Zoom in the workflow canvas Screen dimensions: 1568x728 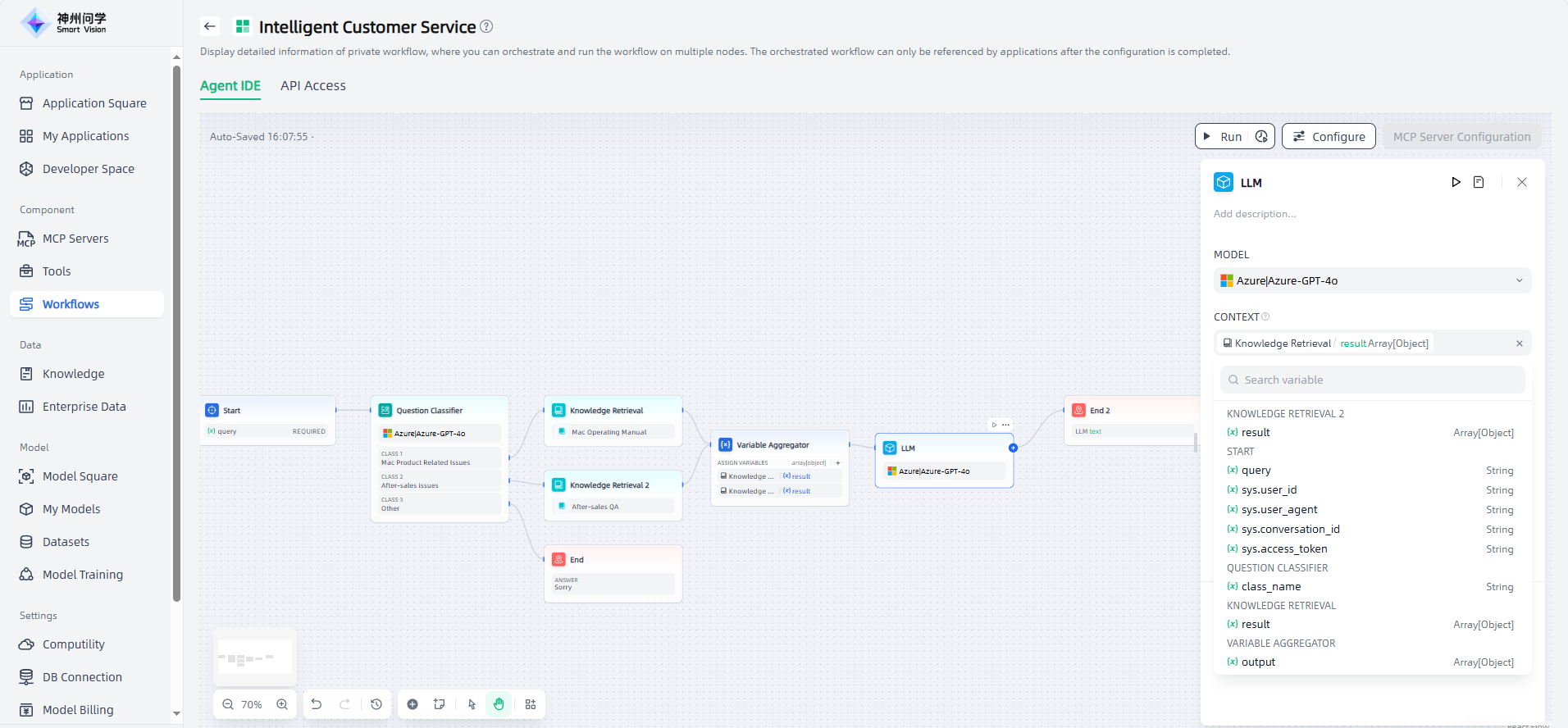pyautogui.click(x=282, y=704)
